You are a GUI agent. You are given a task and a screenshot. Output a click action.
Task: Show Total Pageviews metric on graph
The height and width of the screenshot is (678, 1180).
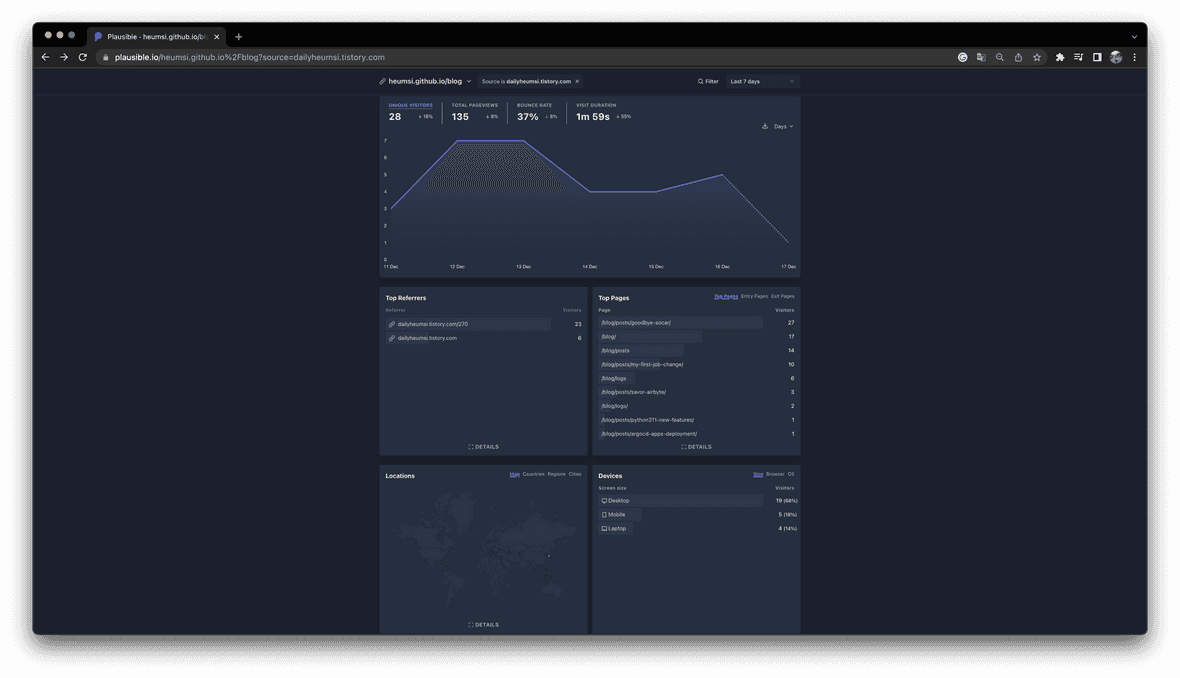(474, 111)
